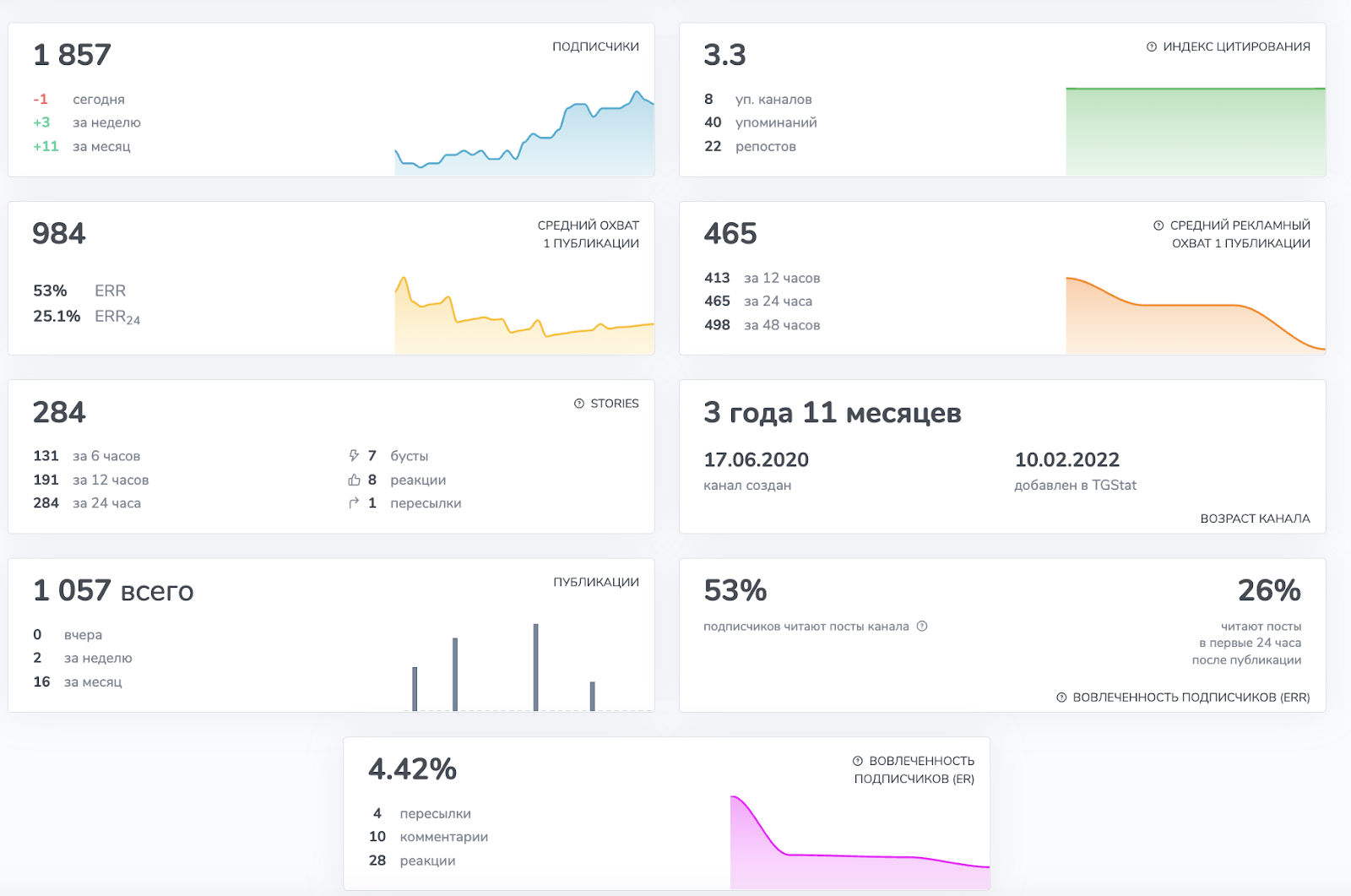1351x896 pixels.
Task: Open the pink ER engagement chart
Action: point(860,842)
